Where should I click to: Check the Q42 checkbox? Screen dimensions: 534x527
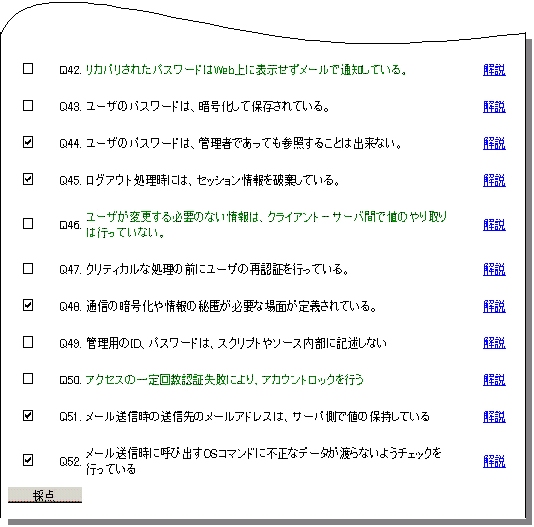pos(28,68)
